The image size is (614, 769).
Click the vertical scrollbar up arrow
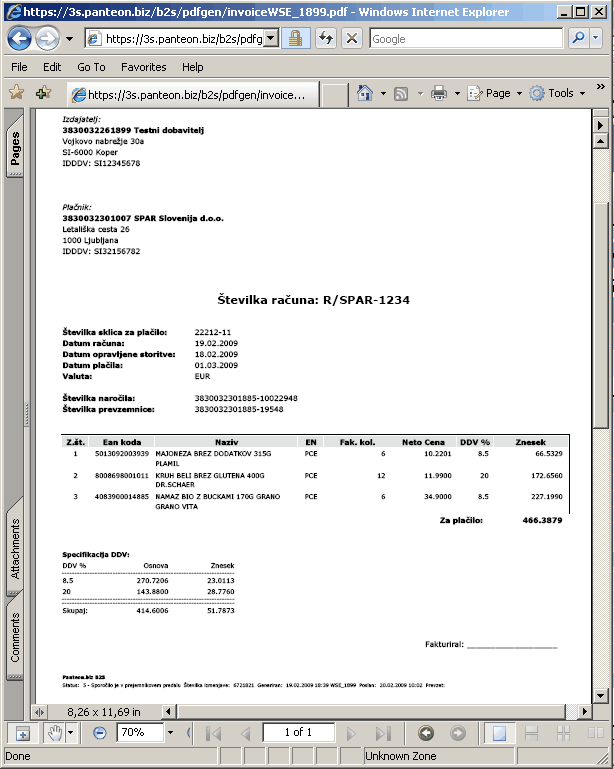[600, 142]
